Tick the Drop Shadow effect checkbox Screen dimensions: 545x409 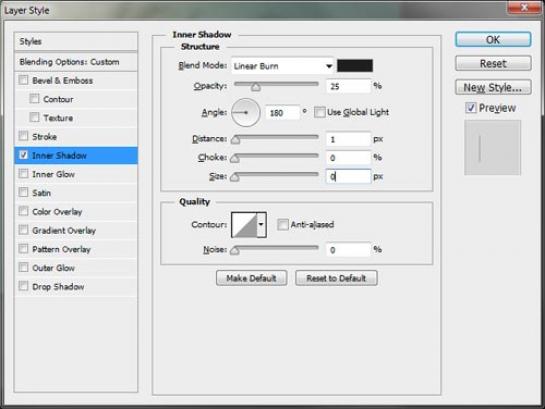pyautogui.click(x=23, y=286)
